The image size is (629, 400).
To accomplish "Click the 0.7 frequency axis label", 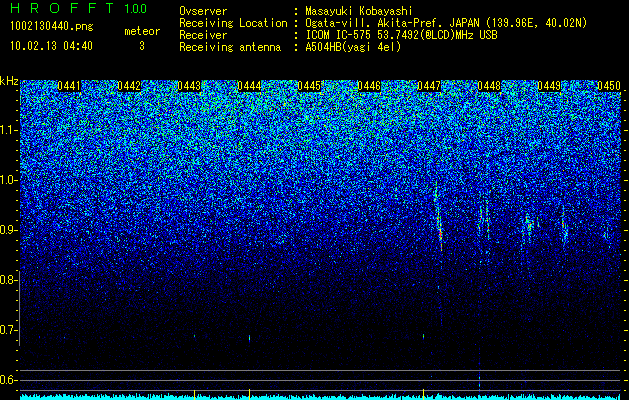I will 9,330.
